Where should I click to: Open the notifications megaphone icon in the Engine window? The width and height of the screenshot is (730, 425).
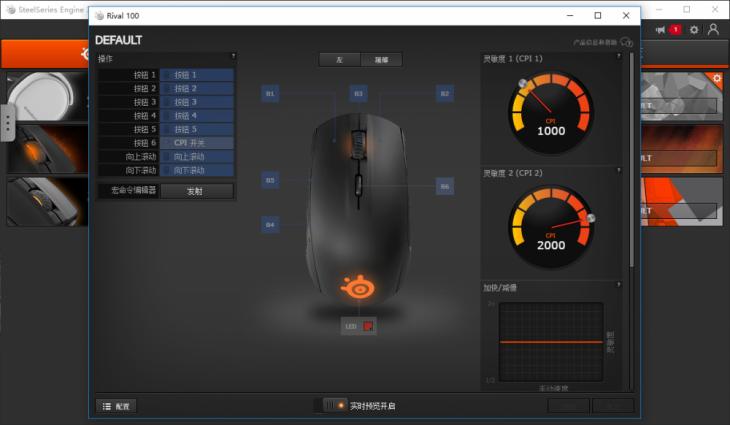click(x=660, y=30)
